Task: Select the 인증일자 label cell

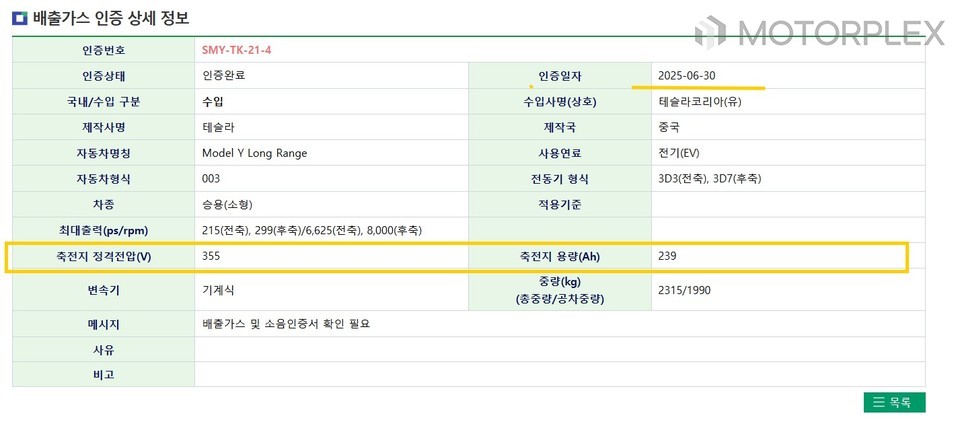Action: [560, 76]
